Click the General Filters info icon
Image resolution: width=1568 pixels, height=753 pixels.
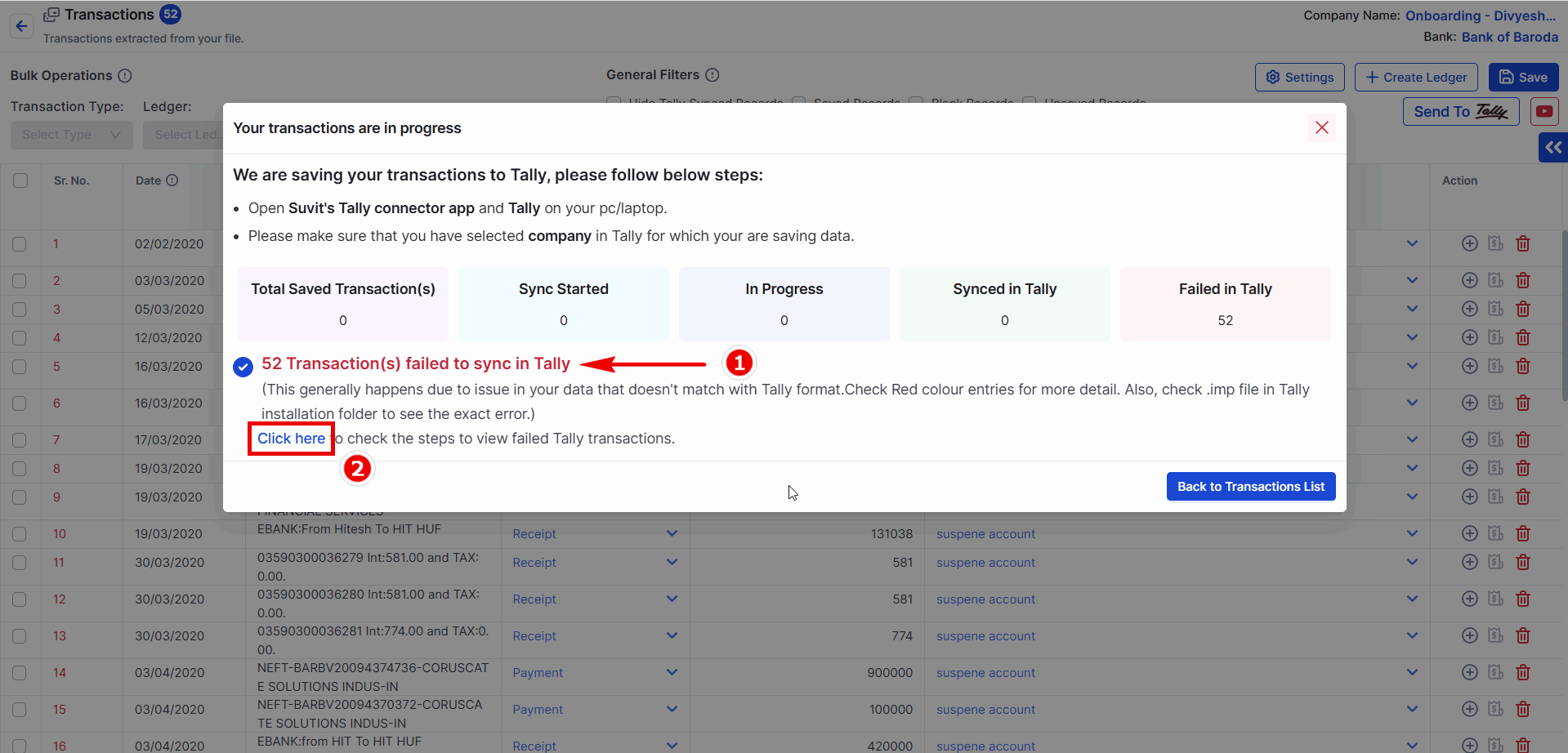713,75
